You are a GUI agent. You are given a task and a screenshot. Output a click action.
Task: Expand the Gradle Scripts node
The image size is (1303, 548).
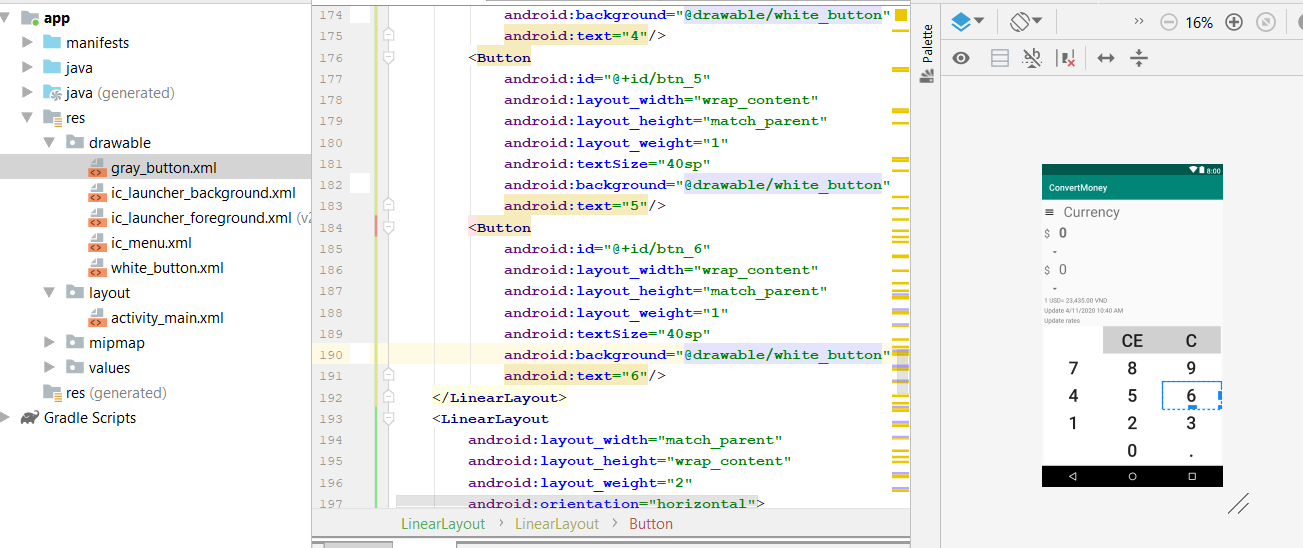[6, 418]
